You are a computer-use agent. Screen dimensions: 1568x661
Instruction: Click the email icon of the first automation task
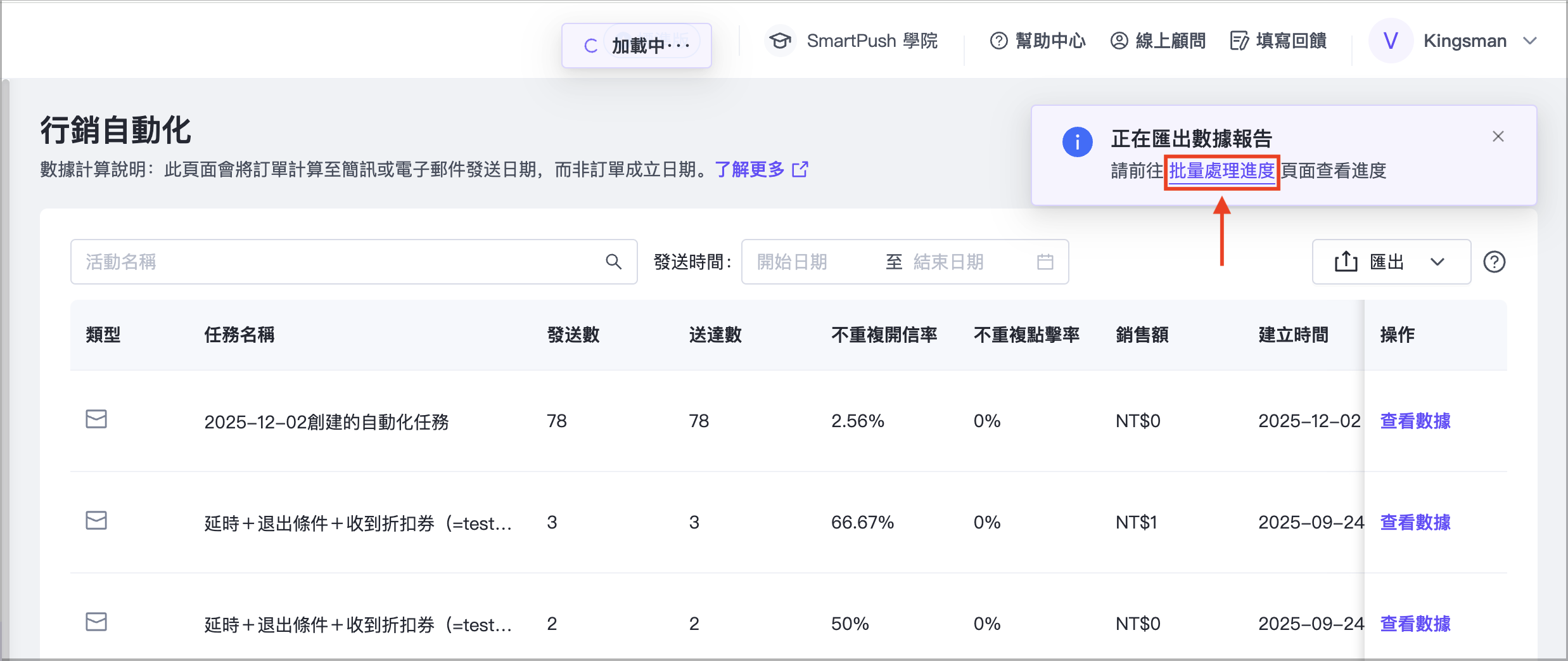click(x=96, y=419)
